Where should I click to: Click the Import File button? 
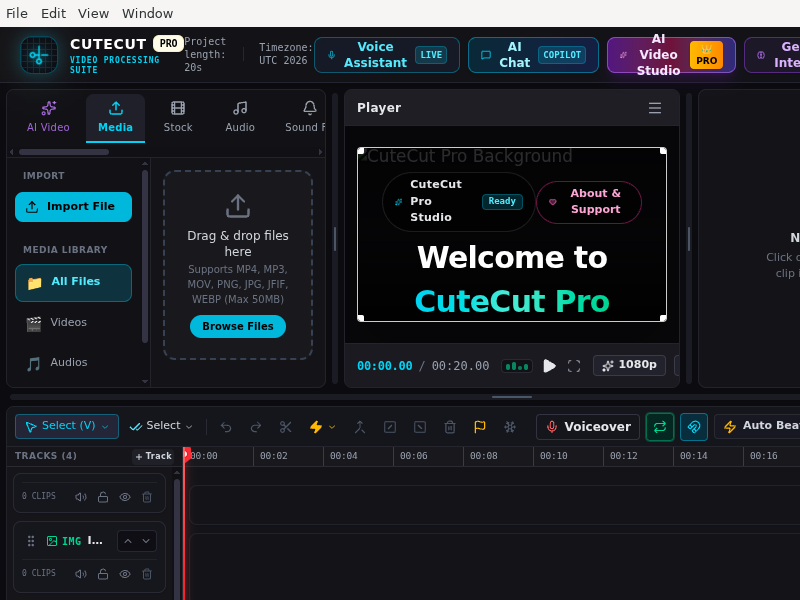[73, 207]
